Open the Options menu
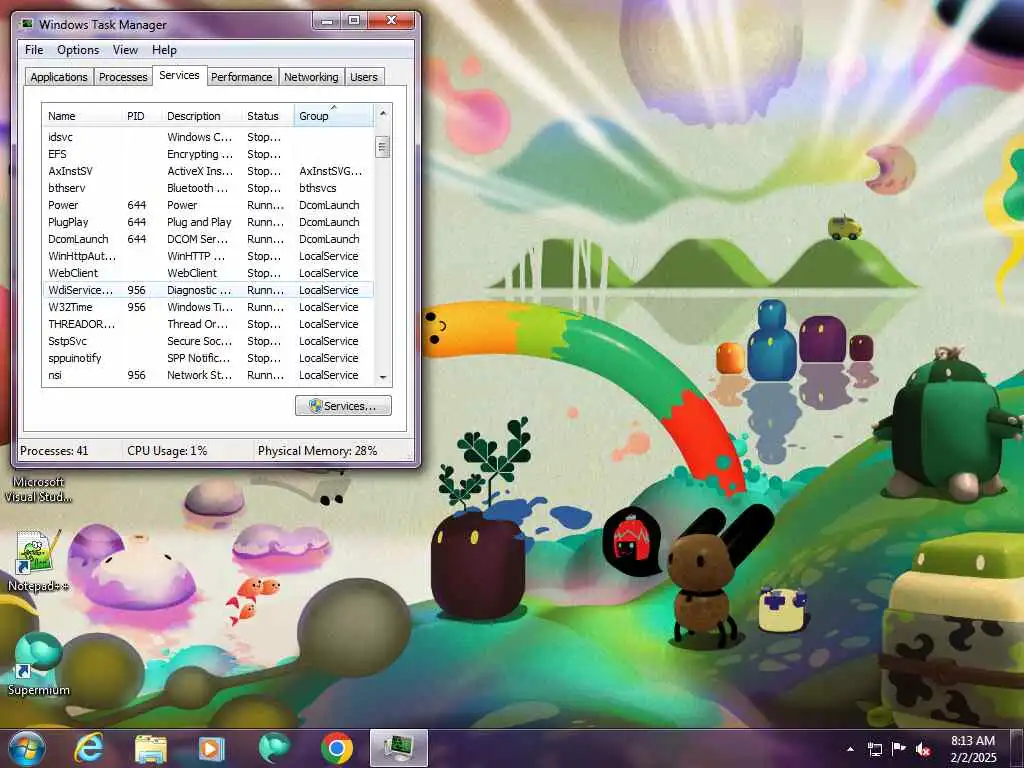 78,50
